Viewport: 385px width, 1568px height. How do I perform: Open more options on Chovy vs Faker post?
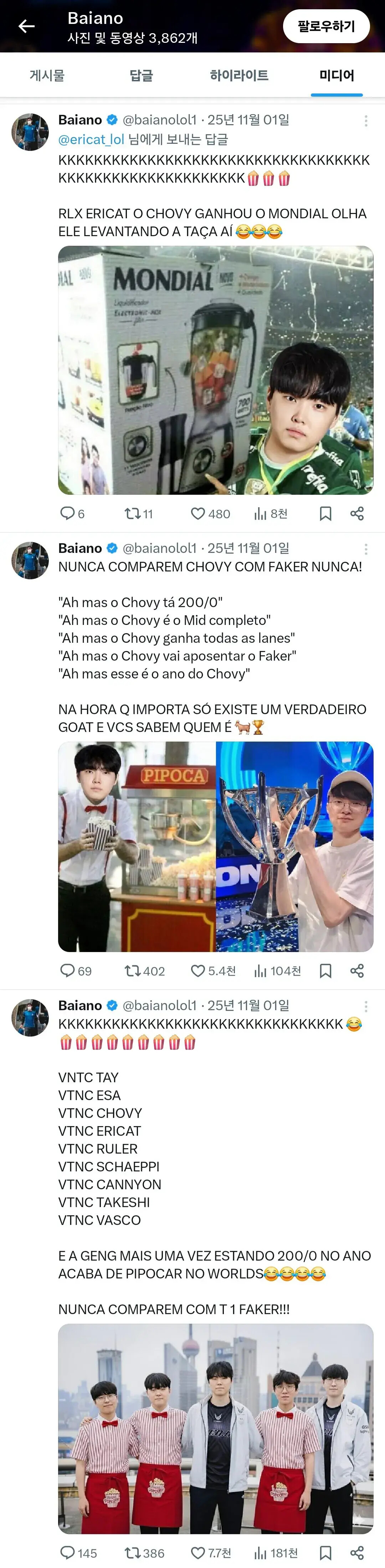[365, 549]
